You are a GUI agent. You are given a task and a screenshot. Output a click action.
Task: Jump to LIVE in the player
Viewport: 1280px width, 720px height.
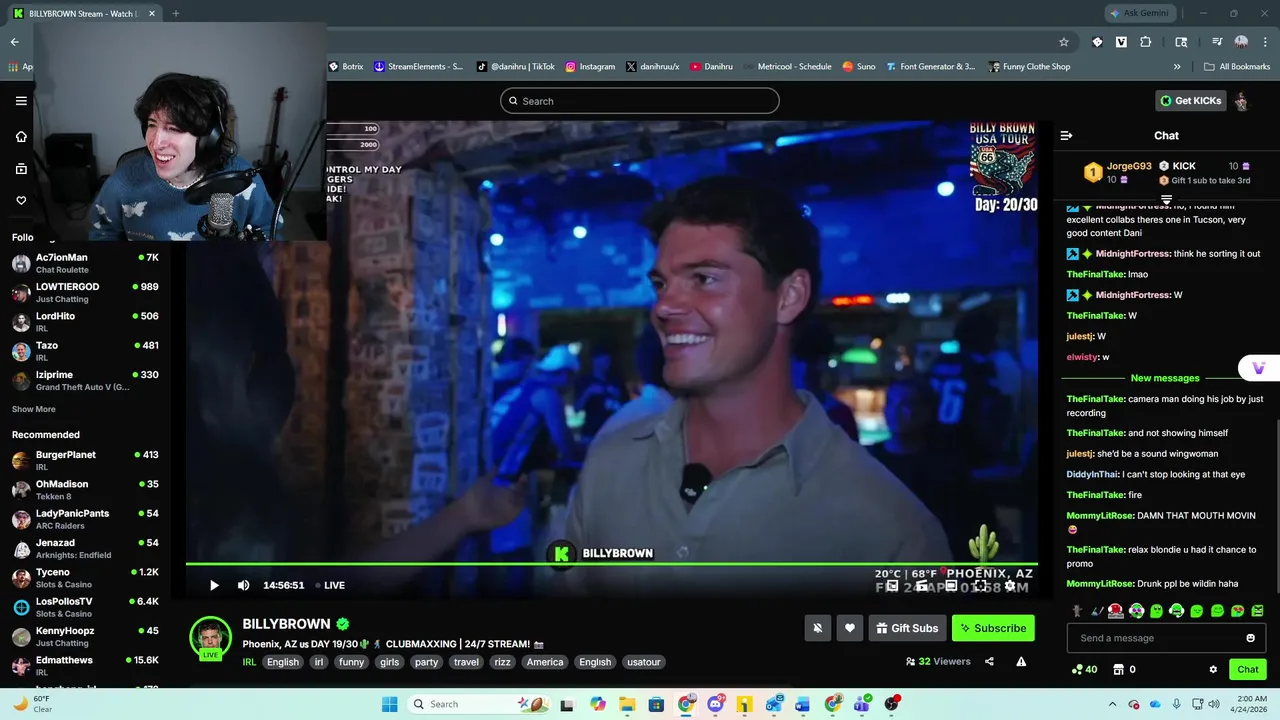(330, 585)
